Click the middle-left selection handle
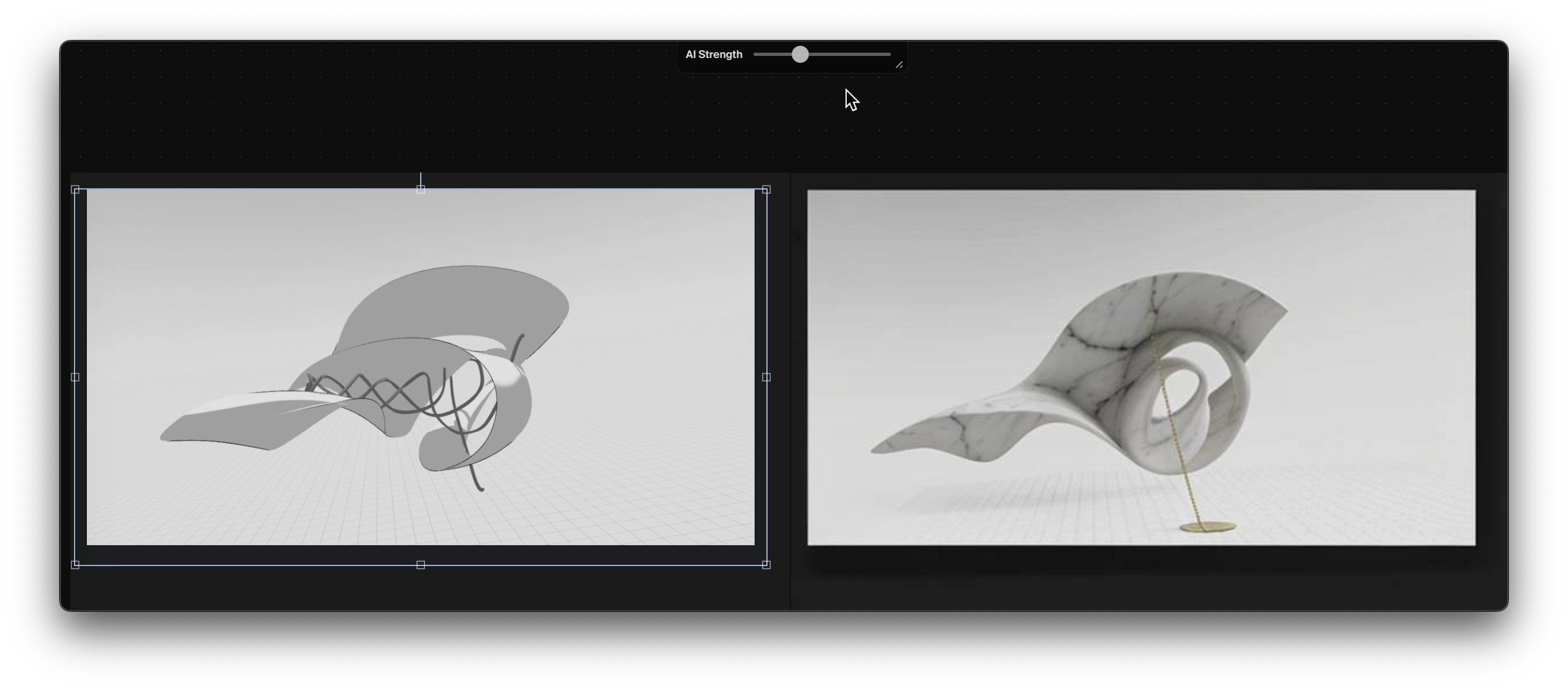 (76, 377)
